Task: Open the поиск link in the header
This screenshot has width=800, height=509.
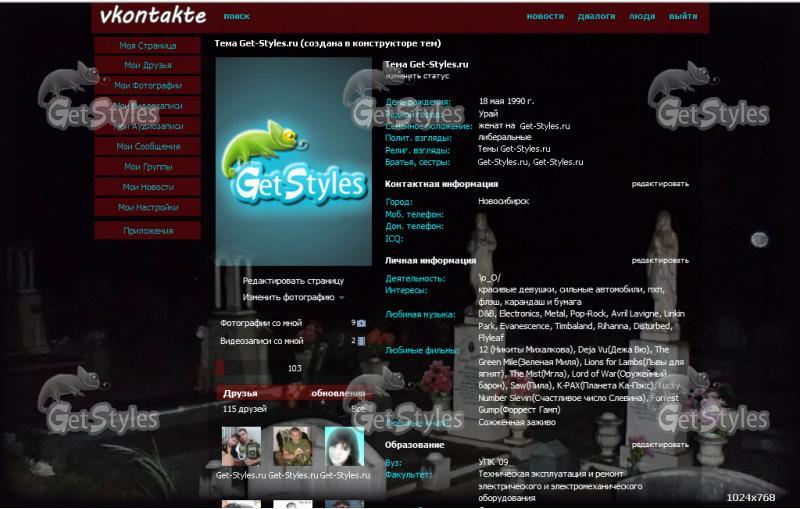Action: click(x=237, y=16)
